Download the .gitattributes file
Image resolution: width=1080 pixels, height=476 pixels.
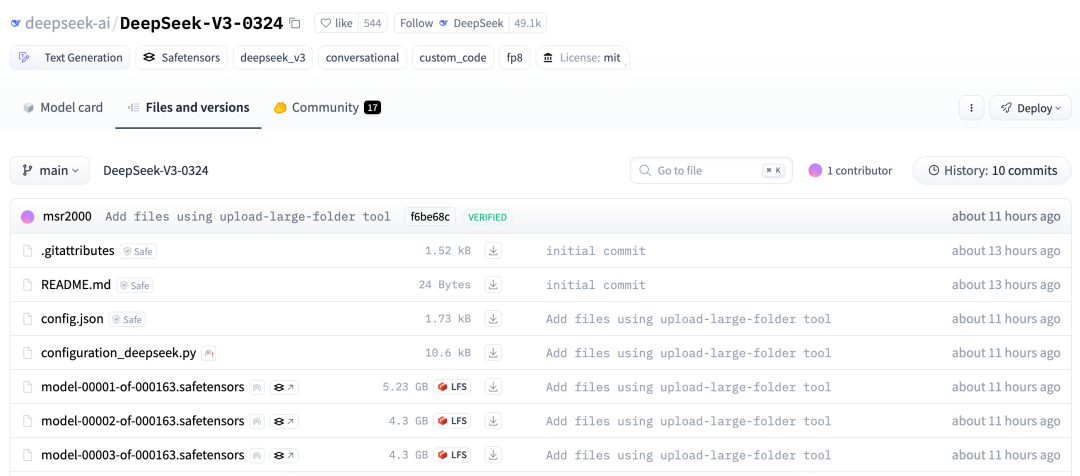click(x=493, y=251)
